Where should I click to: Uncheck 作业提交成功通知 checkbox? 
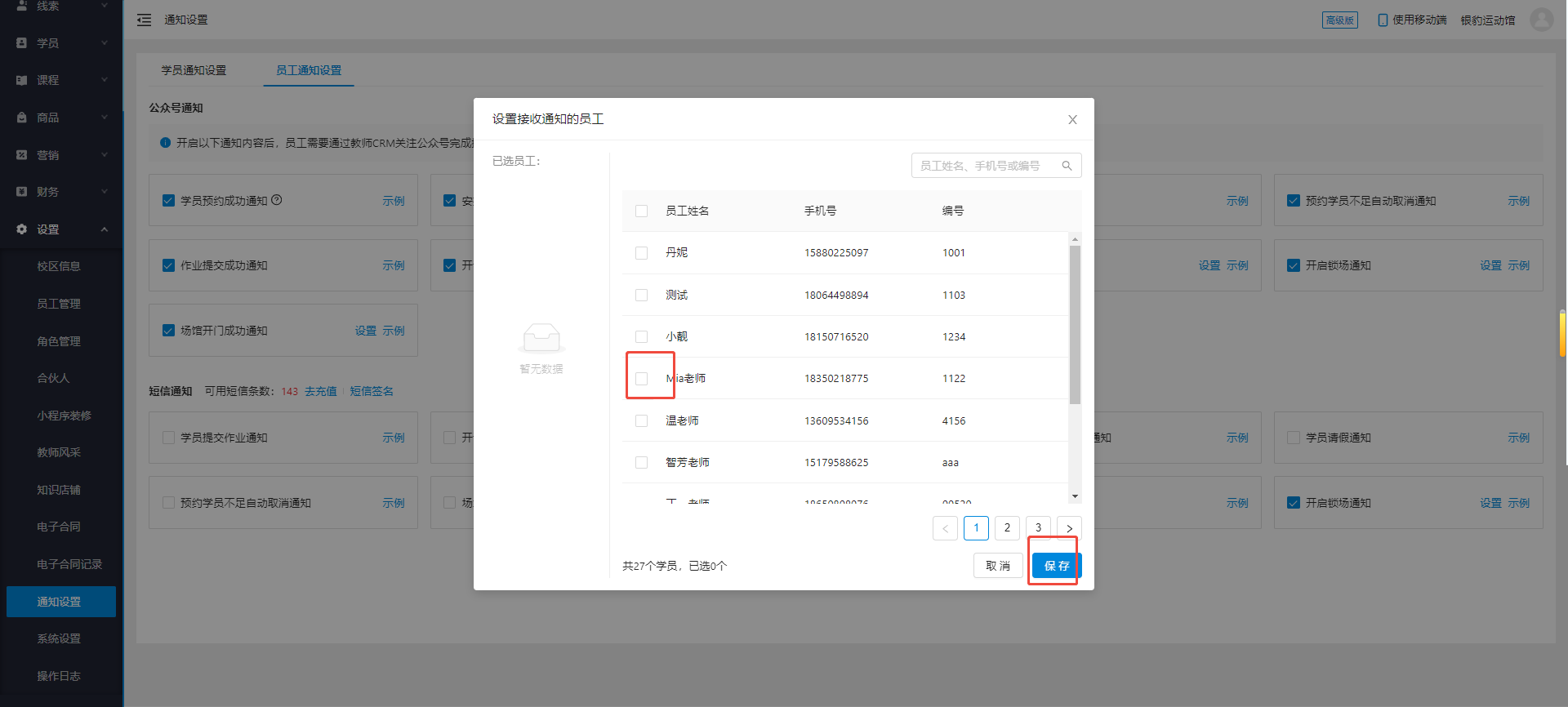[x=168, y=265]
